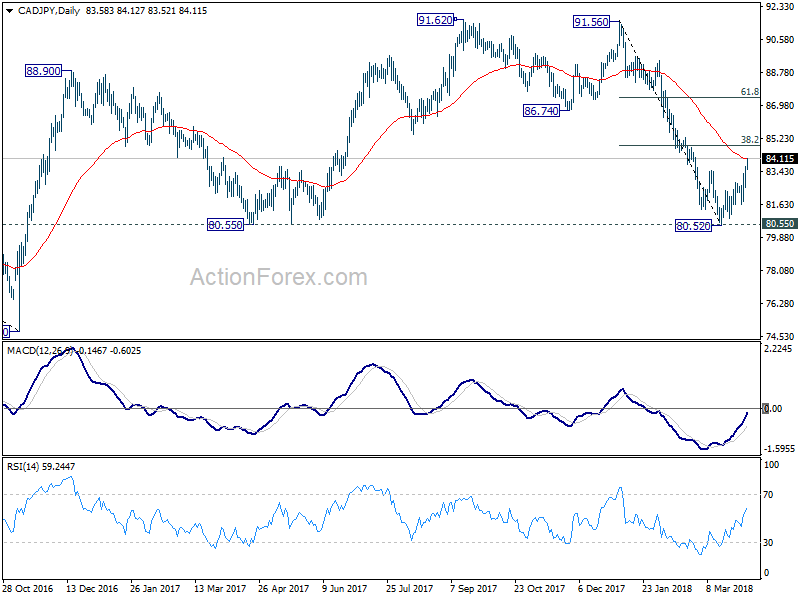
Task: Select the 88.780 price axis label
Action: 780,73
